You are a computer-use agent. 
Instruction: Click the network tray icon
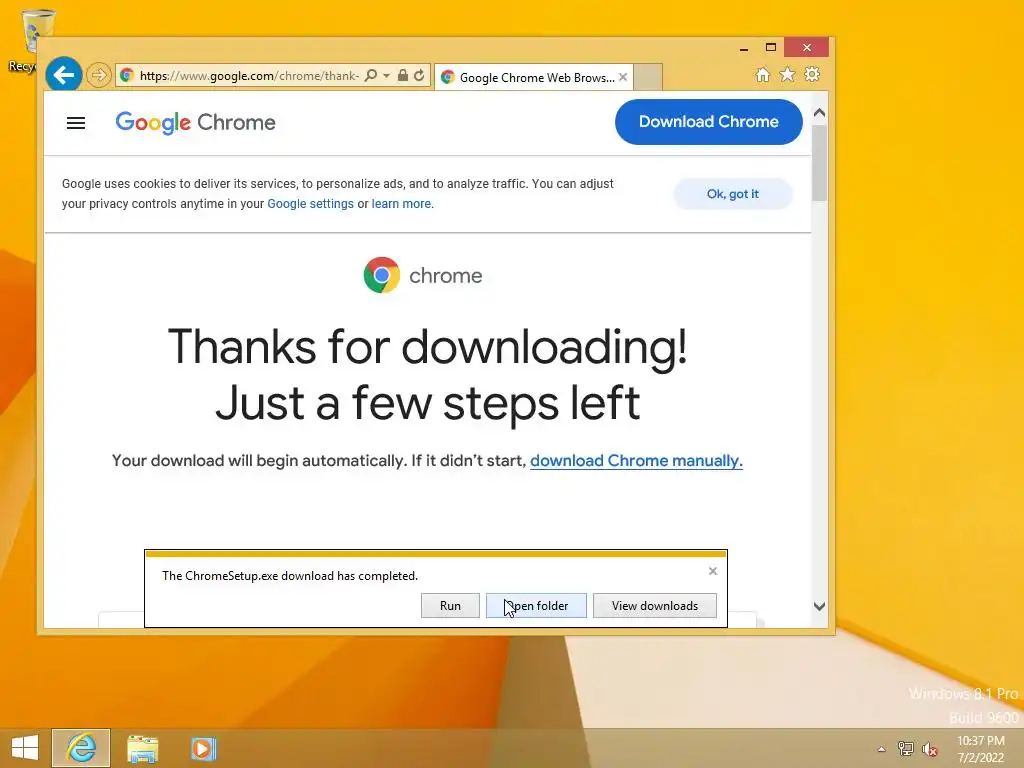(906, 749)
